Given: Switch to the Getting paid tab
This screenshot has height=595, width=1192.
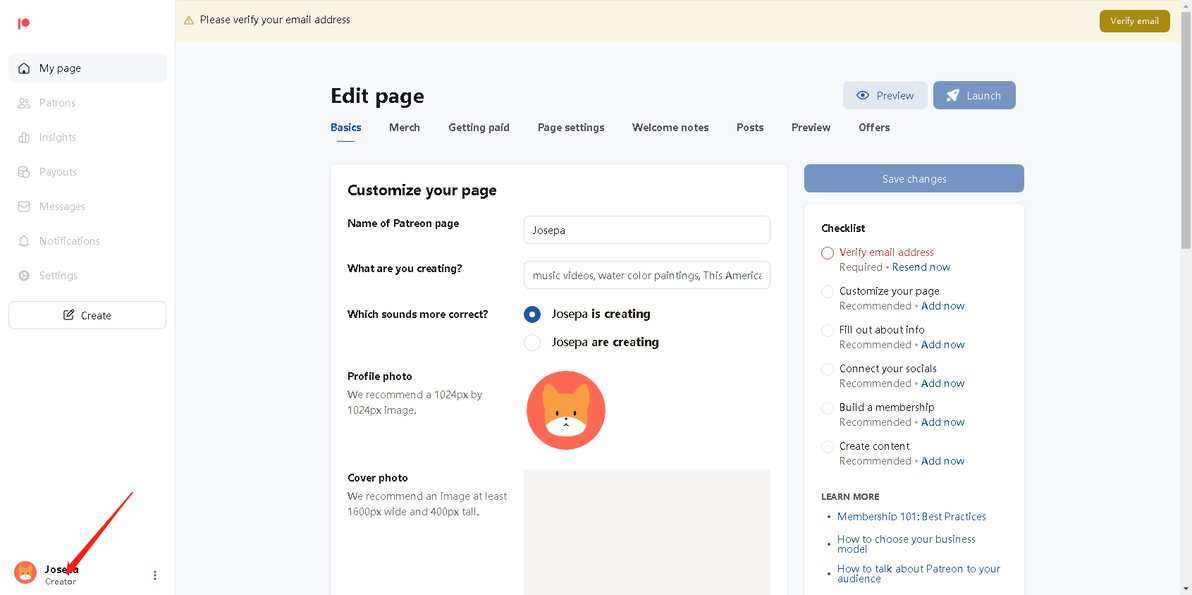Looking at the screenshot, I should (478, 128).
